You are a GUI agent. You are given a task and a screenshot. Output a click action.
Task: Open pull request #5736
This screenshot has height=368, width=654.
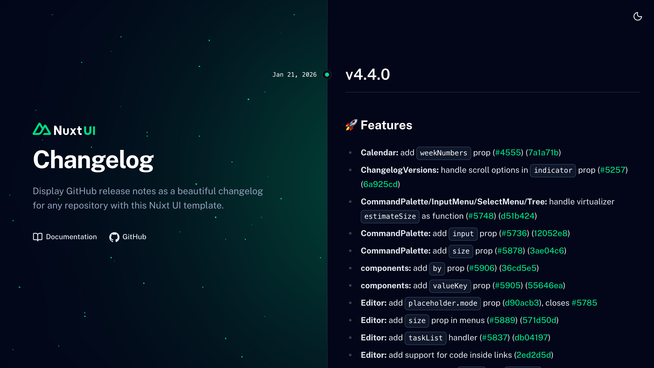point(515,234)
